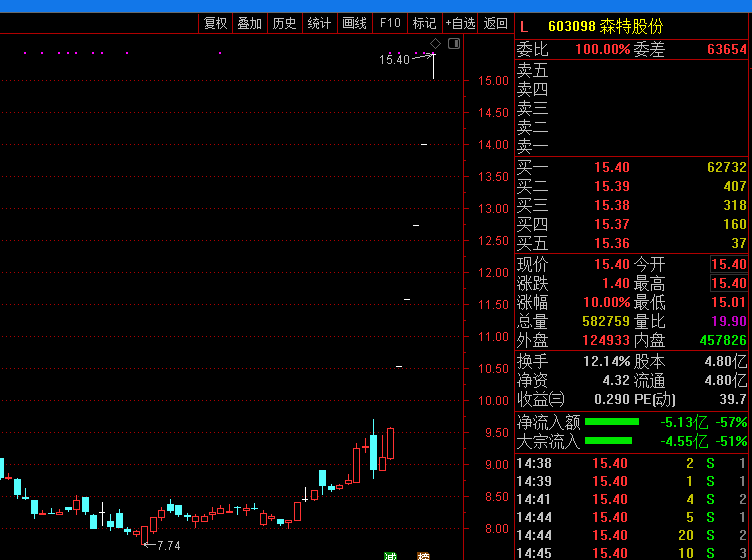Select the 买四 bid price 15.37
The image size is (752, 560).
pos(611,224)
